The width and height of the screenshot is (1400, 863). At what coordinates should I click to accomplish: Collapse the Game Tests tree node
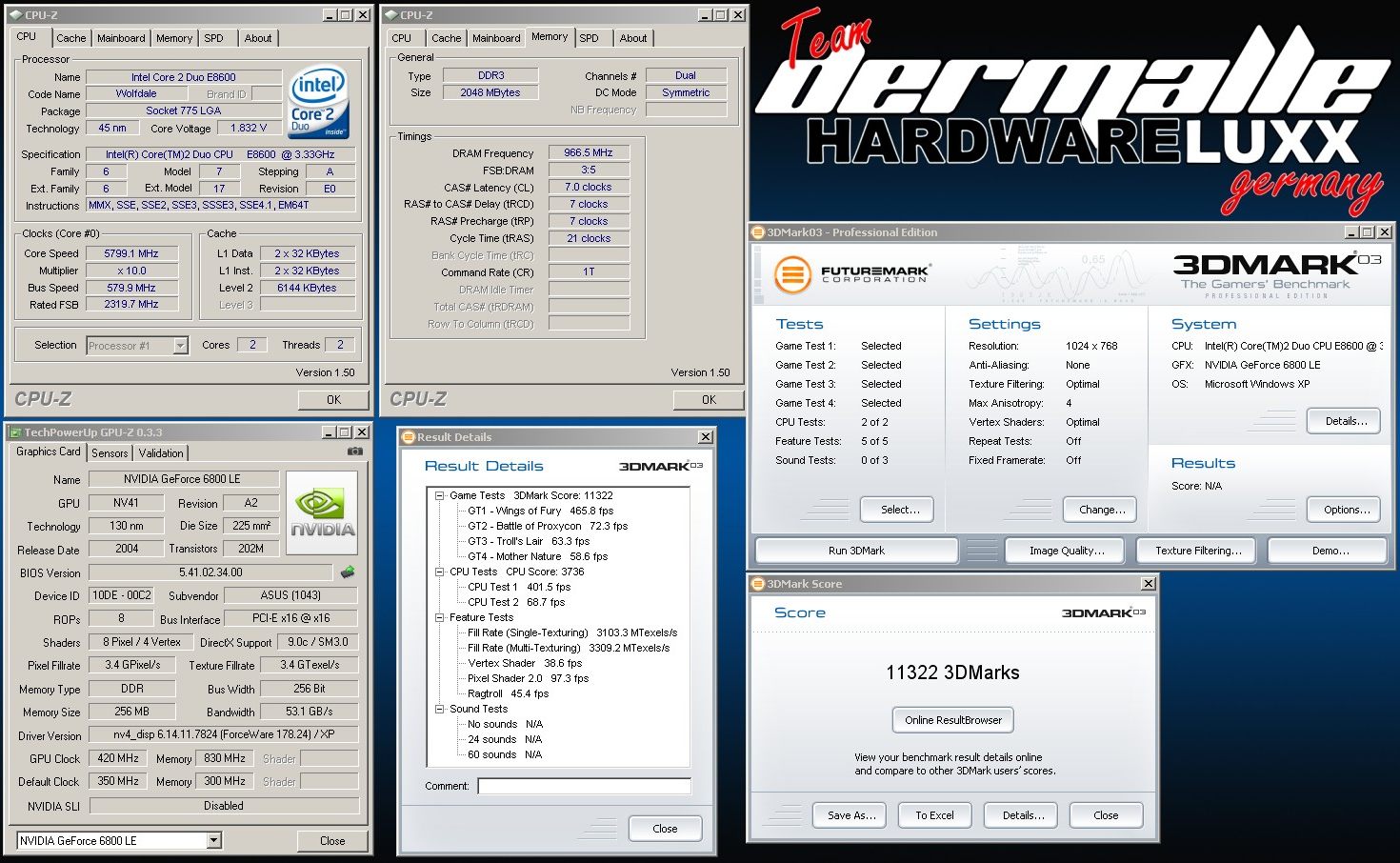click(x=440, y=495)
